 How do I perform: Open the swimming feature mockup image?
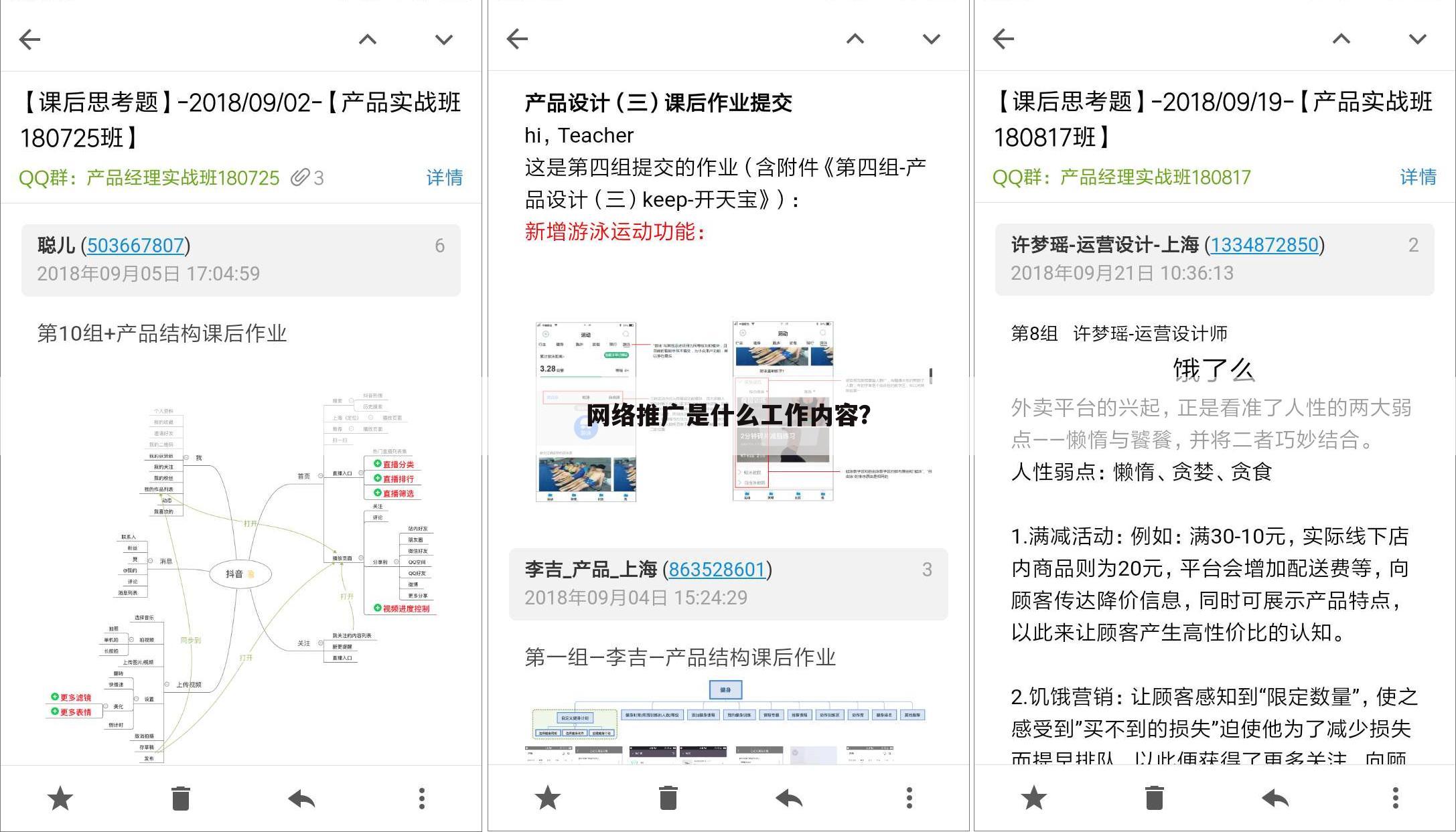[733, 412]
